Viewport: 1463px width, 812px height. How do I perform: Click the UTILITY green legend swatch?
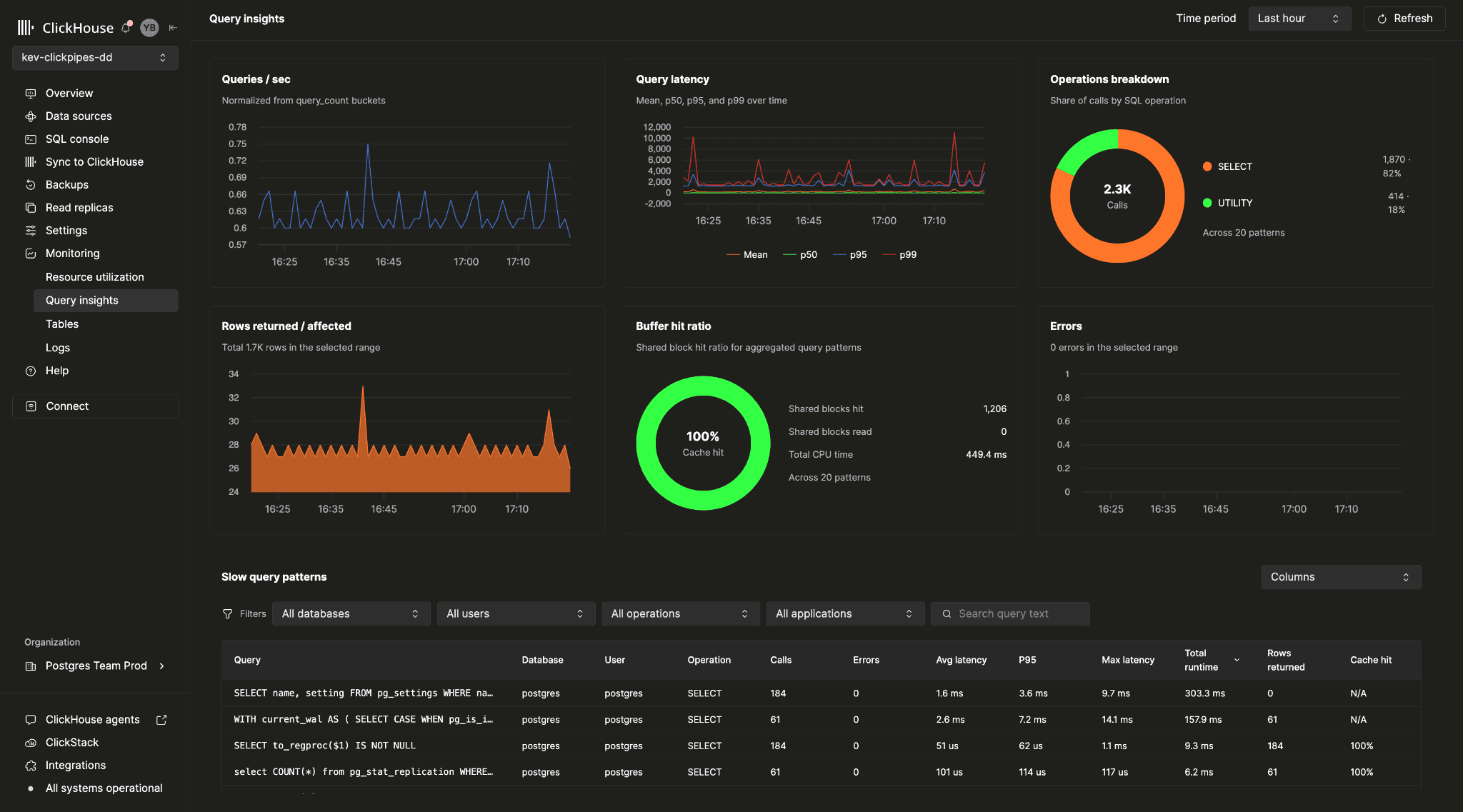tap(1207, 203)
